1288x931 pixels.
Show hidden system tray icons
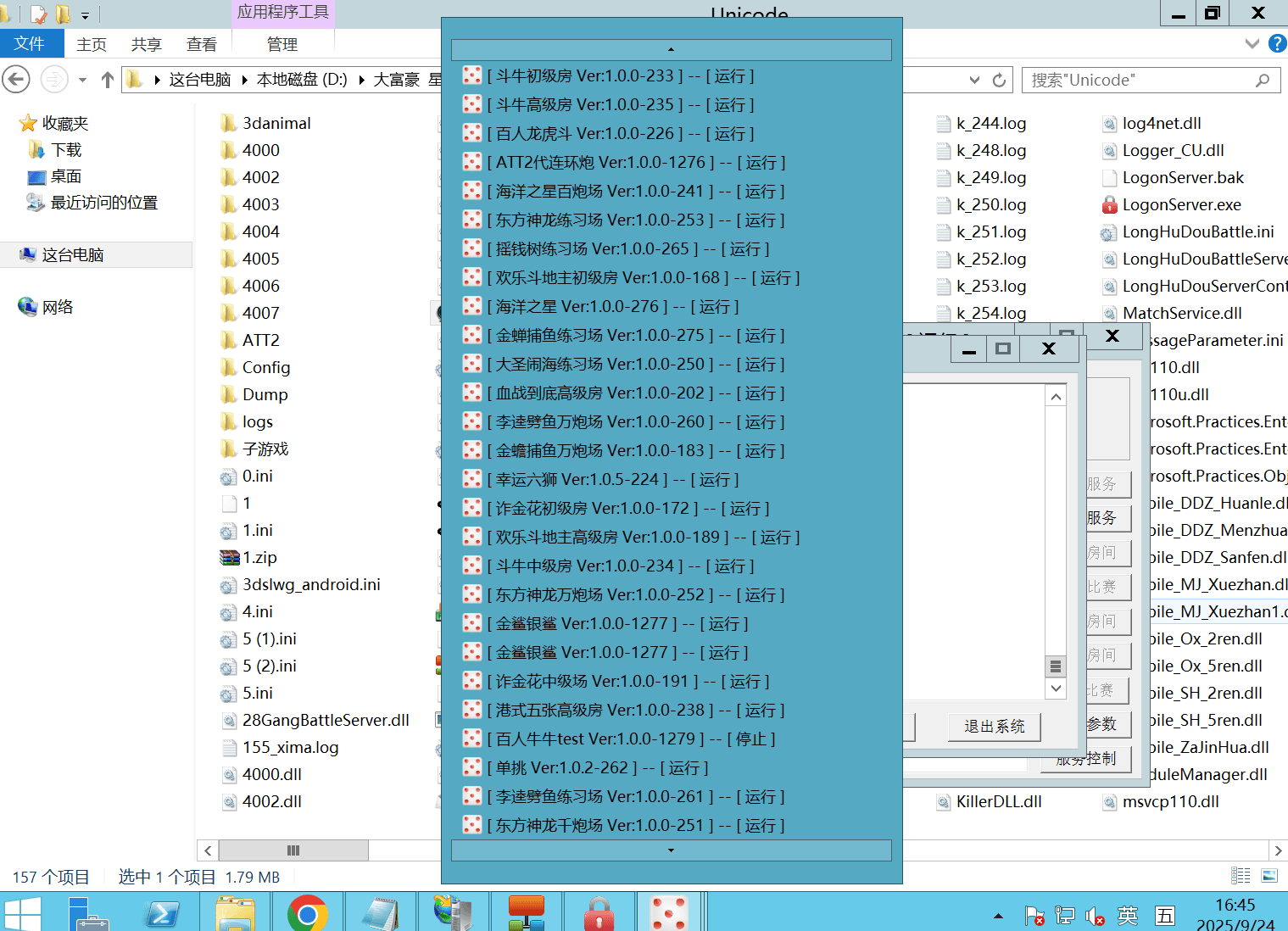click(x=998, y=916)
